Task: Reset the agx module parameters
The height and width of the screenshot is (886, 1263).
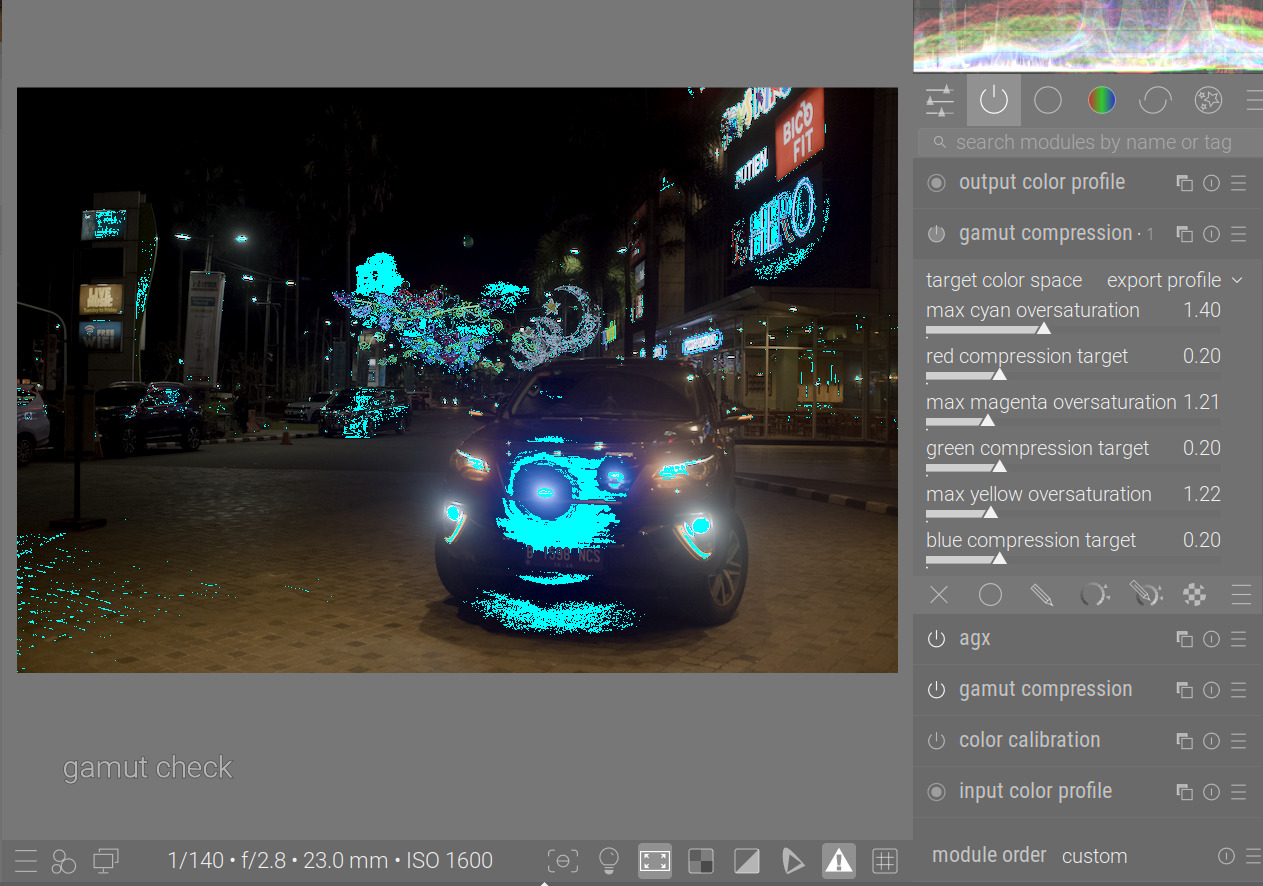Action: 1211,639
